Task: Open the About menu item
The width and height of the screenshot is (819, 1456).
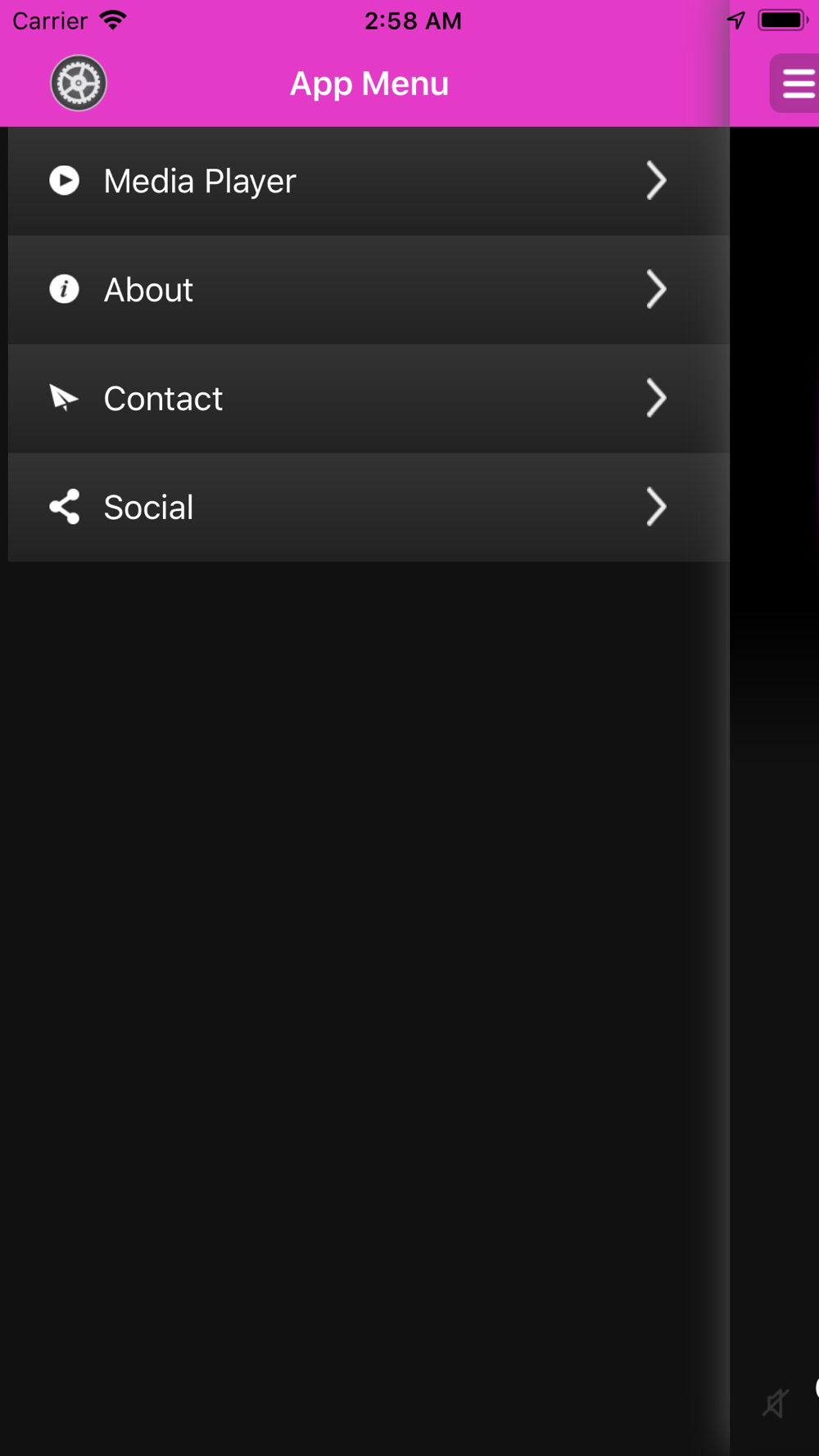Action: click(369, 290)
